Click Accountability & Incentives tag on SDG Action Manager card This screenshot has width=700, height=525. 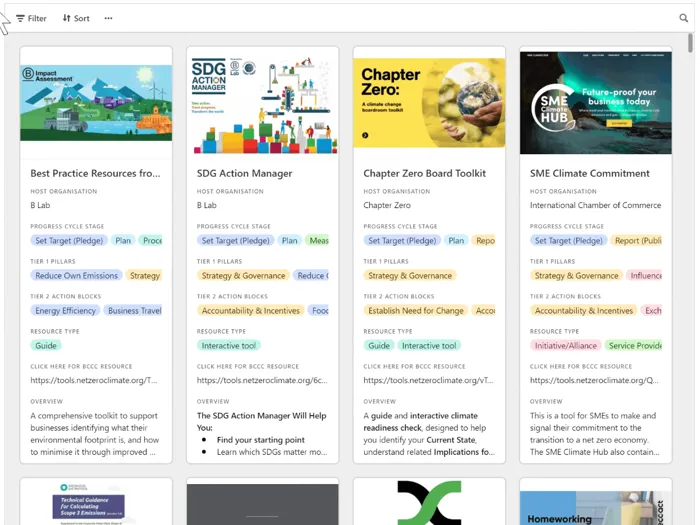250,311
